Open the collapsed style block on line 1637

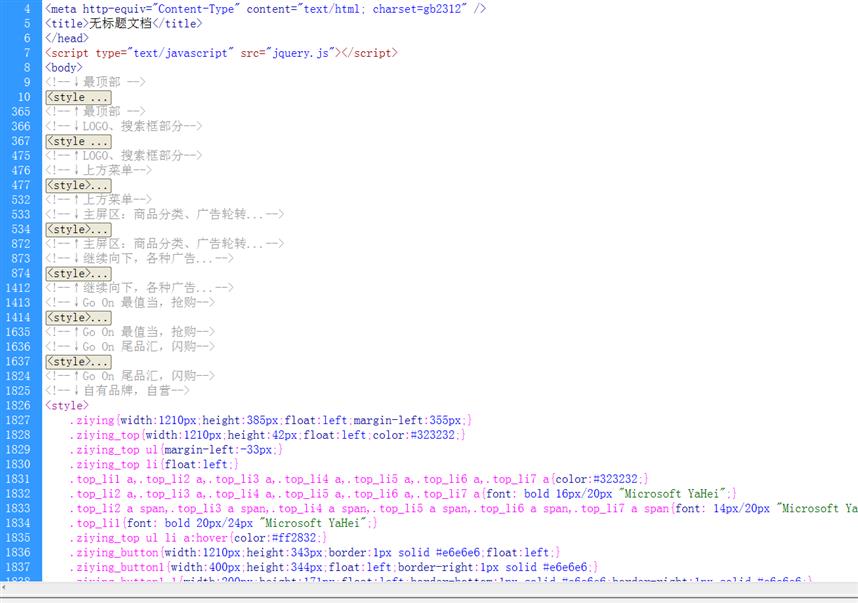click(x=78, y=362)
